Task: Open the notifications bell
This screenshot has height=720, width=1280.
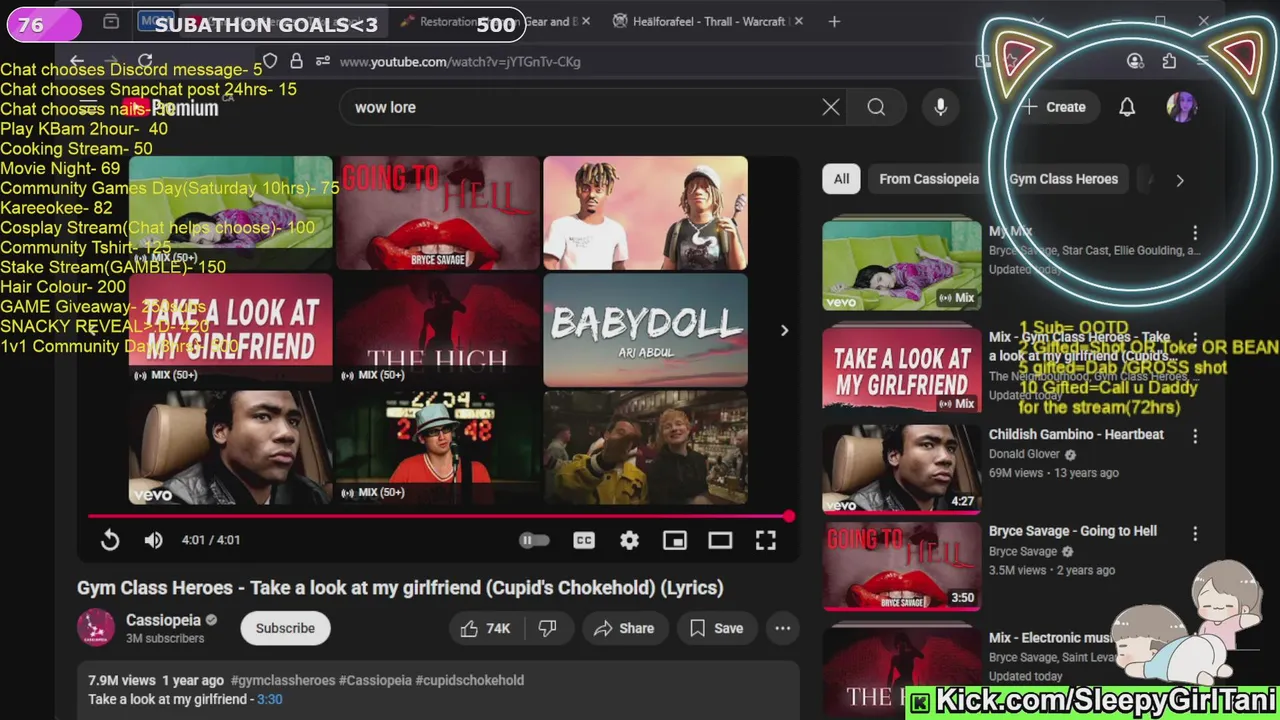Action: [x=1127, y=107]
